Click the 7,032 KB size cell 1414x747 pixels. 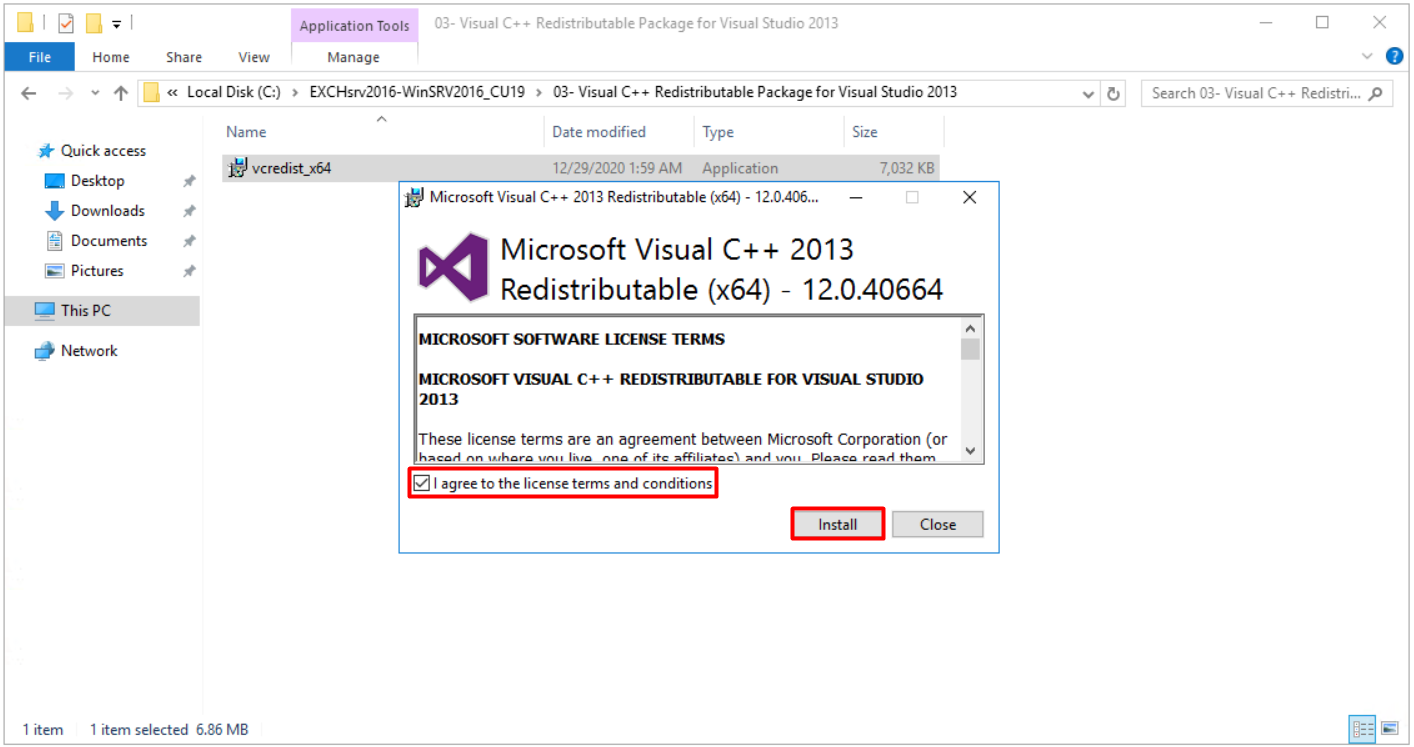pyautogui.click(x=907, y=168)
